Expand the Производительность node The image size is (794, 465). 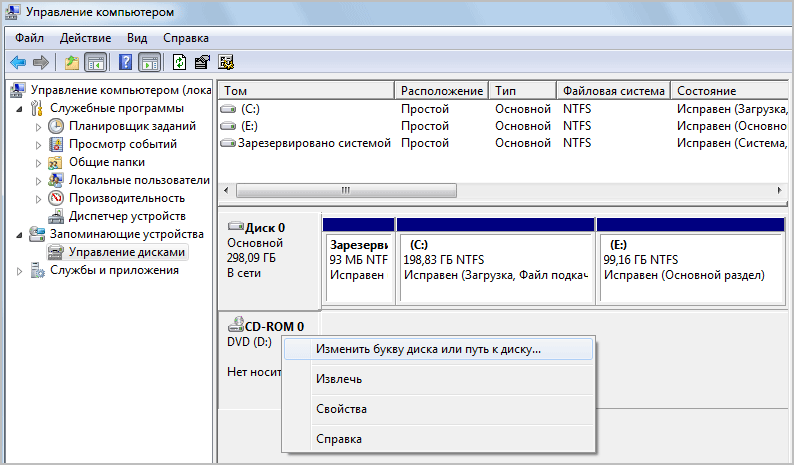(x=38, y=199)
